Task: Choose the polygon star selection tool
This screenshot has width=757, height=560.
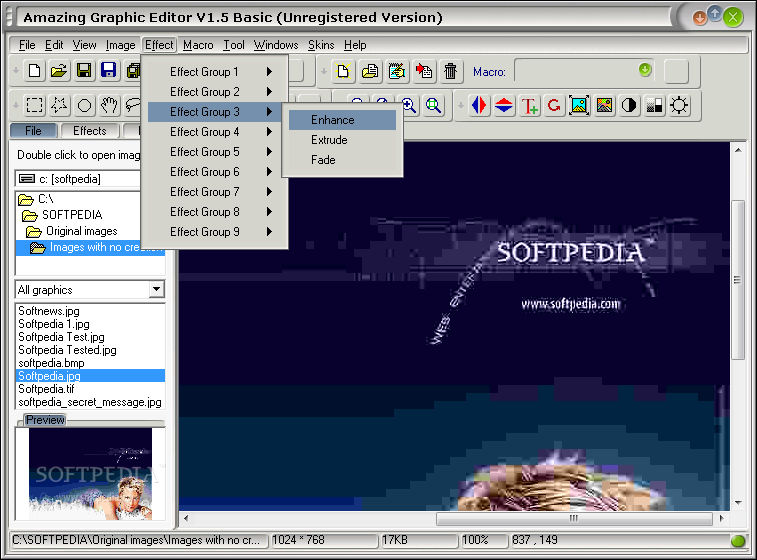Action: (59, 105)
